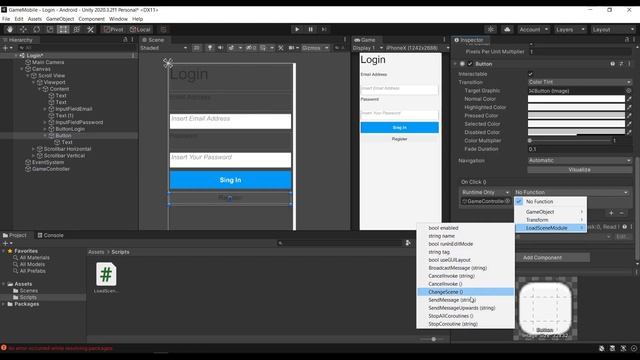Select EventSystem in Hierarchy

[48, 162]
